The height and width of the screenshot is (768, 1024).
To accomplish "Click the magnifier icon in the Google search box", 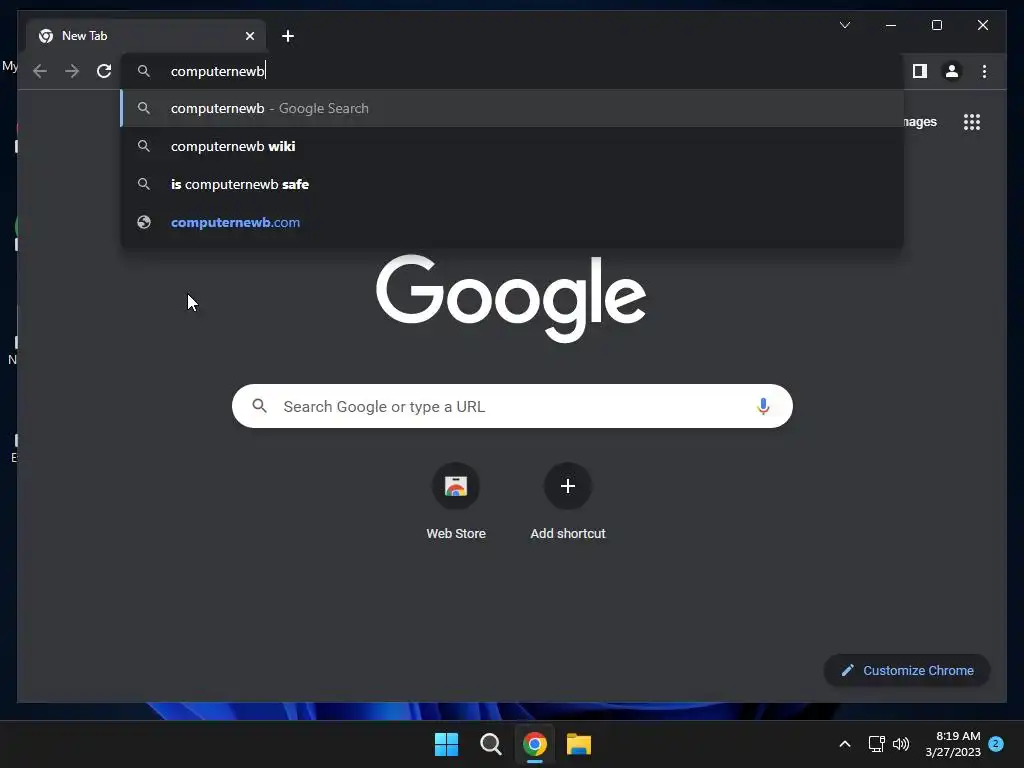I will tap(259, 406).
